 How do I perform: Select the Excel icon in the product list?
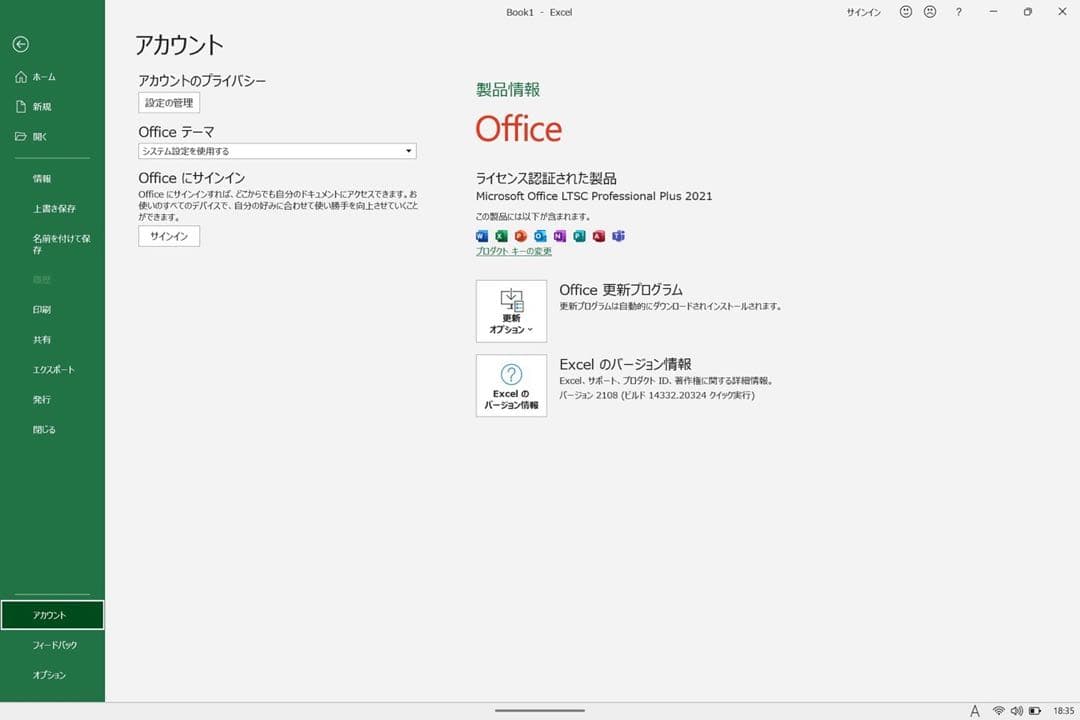click(501, 236)
